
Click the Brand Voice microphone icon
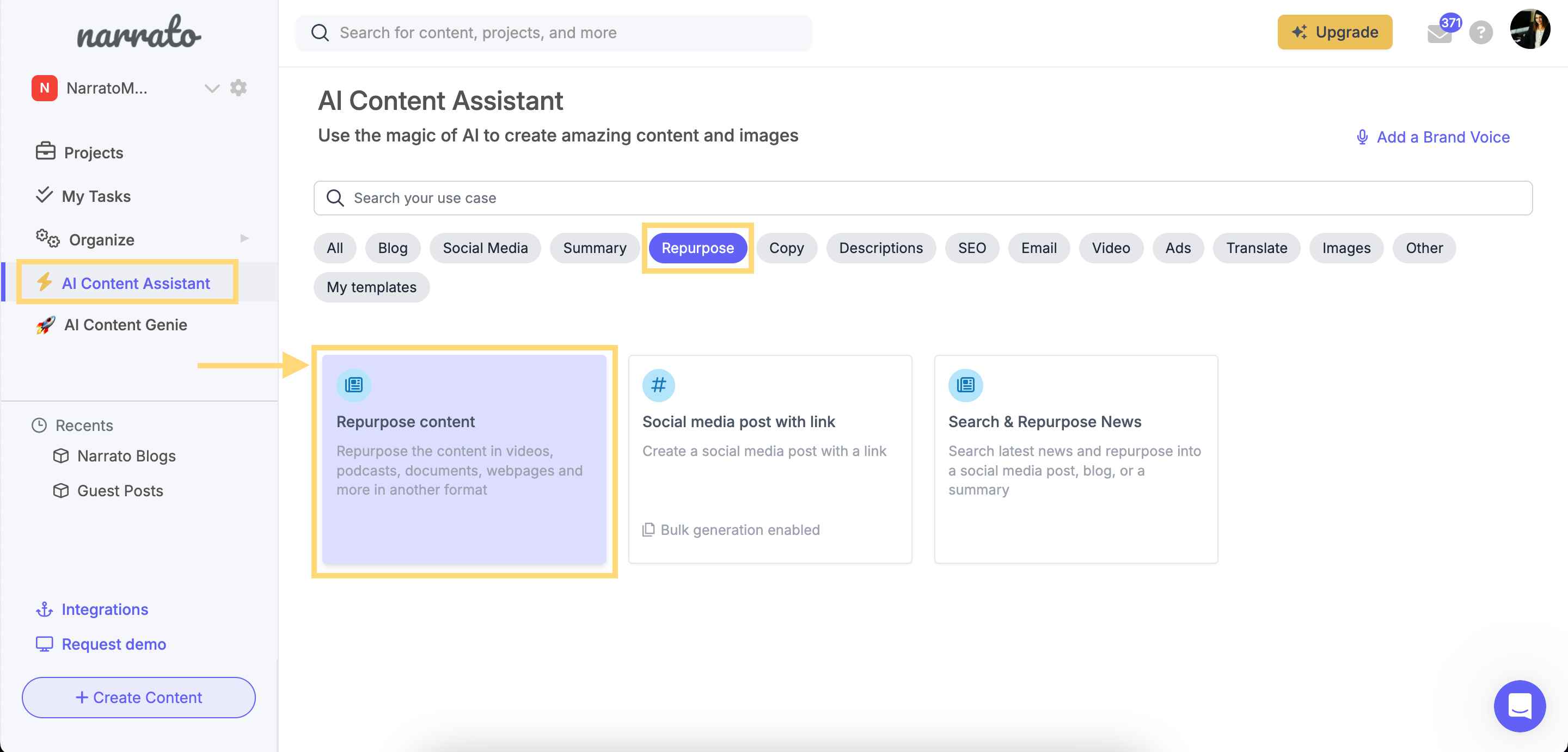(x=1362, y=137)
